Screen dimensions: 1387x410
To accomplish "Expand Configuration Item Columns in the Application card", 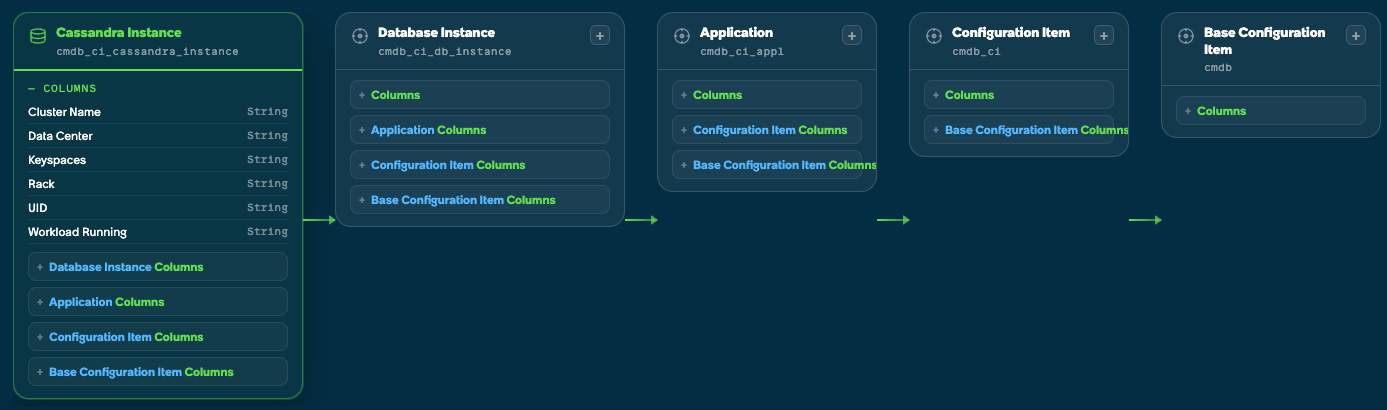I will pyautogui.click(x=767, y=130).
